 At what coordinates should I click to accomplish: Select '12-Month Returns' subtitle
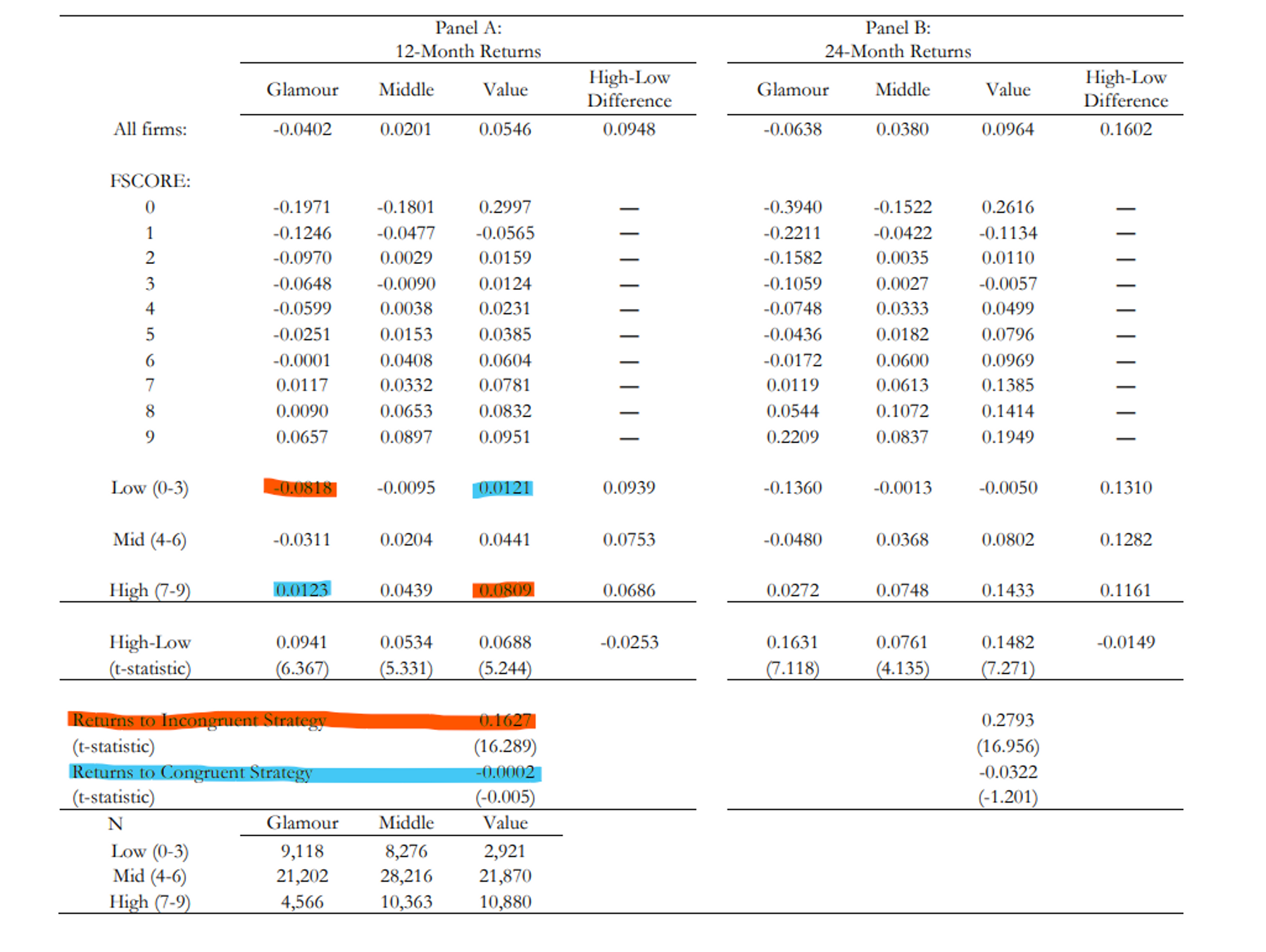(468, 51)
